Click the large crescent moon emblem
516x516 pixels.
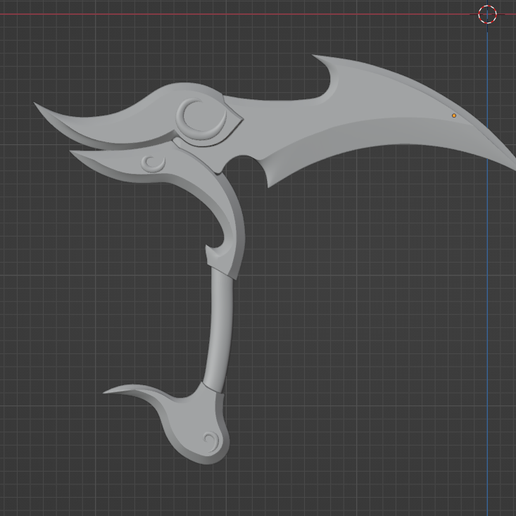point(202,118)
